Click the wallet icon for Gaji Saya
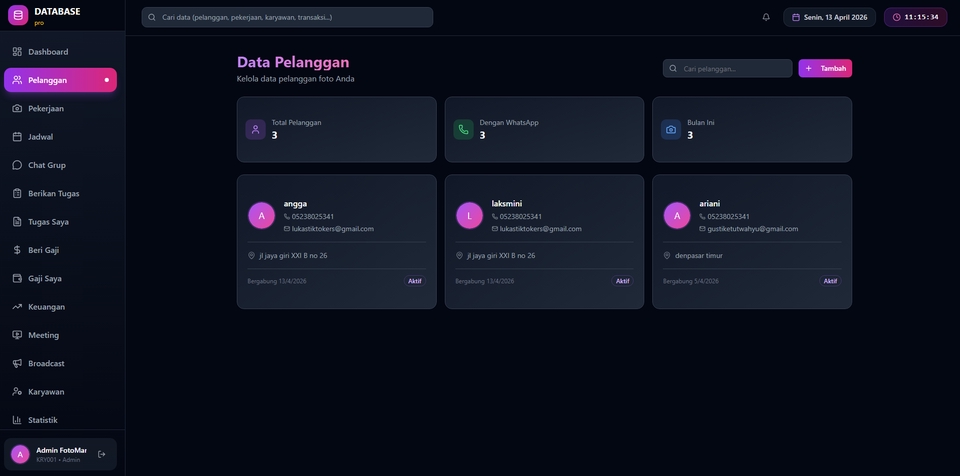The width and height of the screenshot is (960, 476). click(17, 278)
